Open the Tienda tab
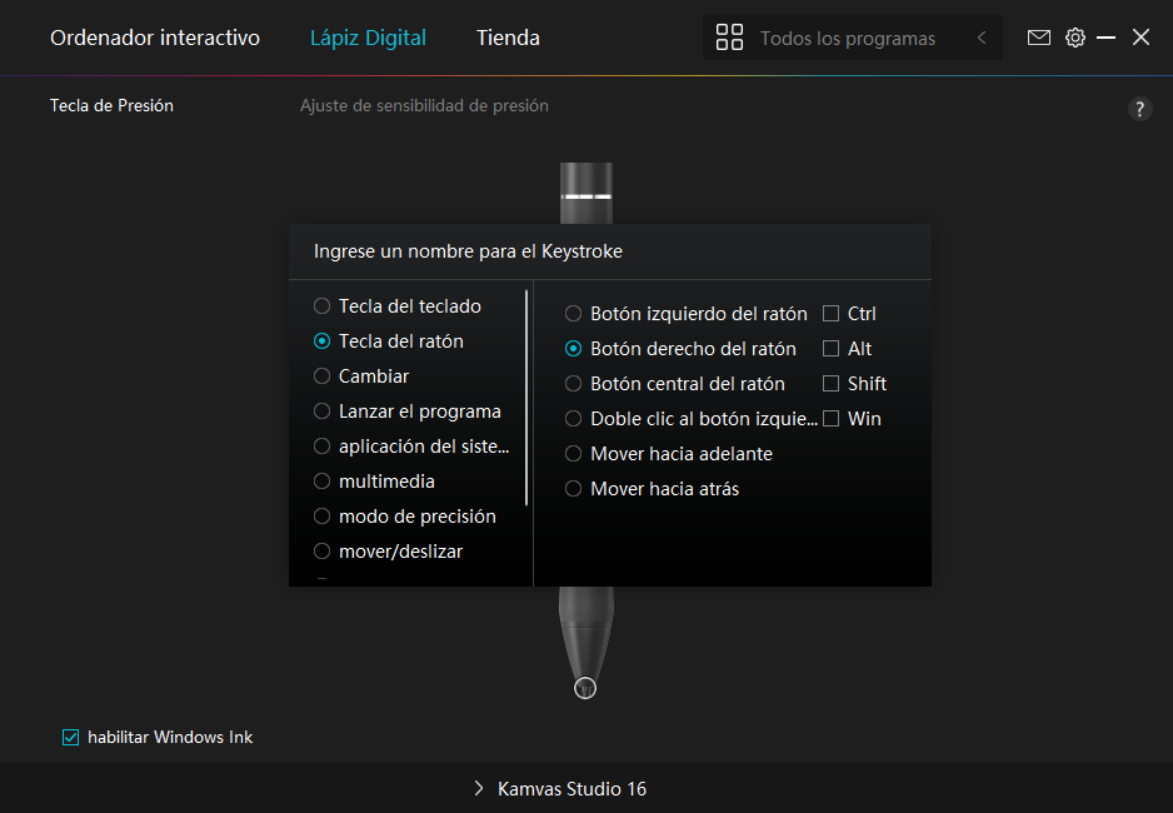1173x813 pixels. [x=508, y=38]
